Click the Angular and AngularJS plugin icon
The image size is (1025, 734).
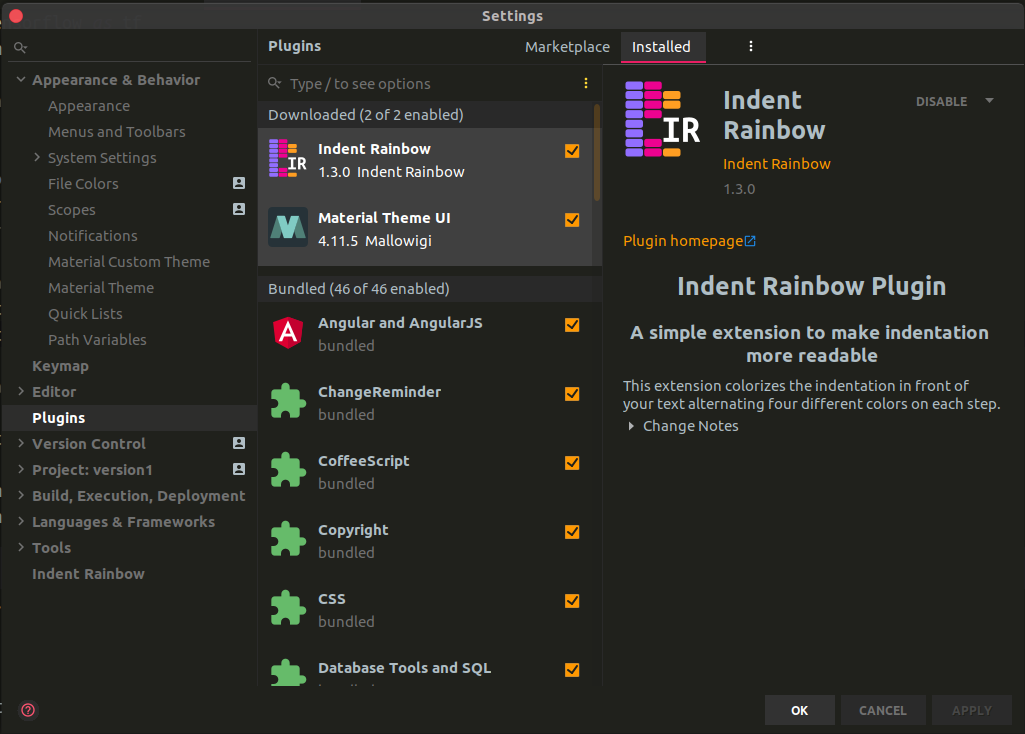pyautogui.click(x=288, y=333)
